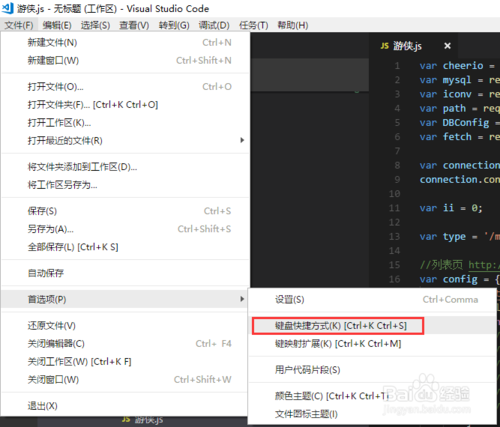The image size is (500, 427).
Task: Open 设置(S) in preferences submenu
Action: click(x=373, y=300)
